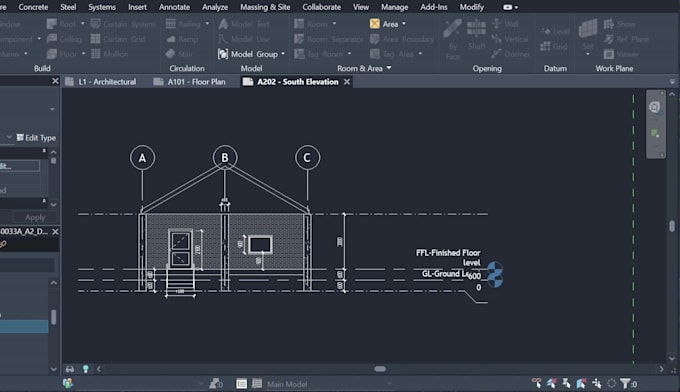Select the Ref Plane tool
Screen dimensions: 680x392
tap(626, 39)
